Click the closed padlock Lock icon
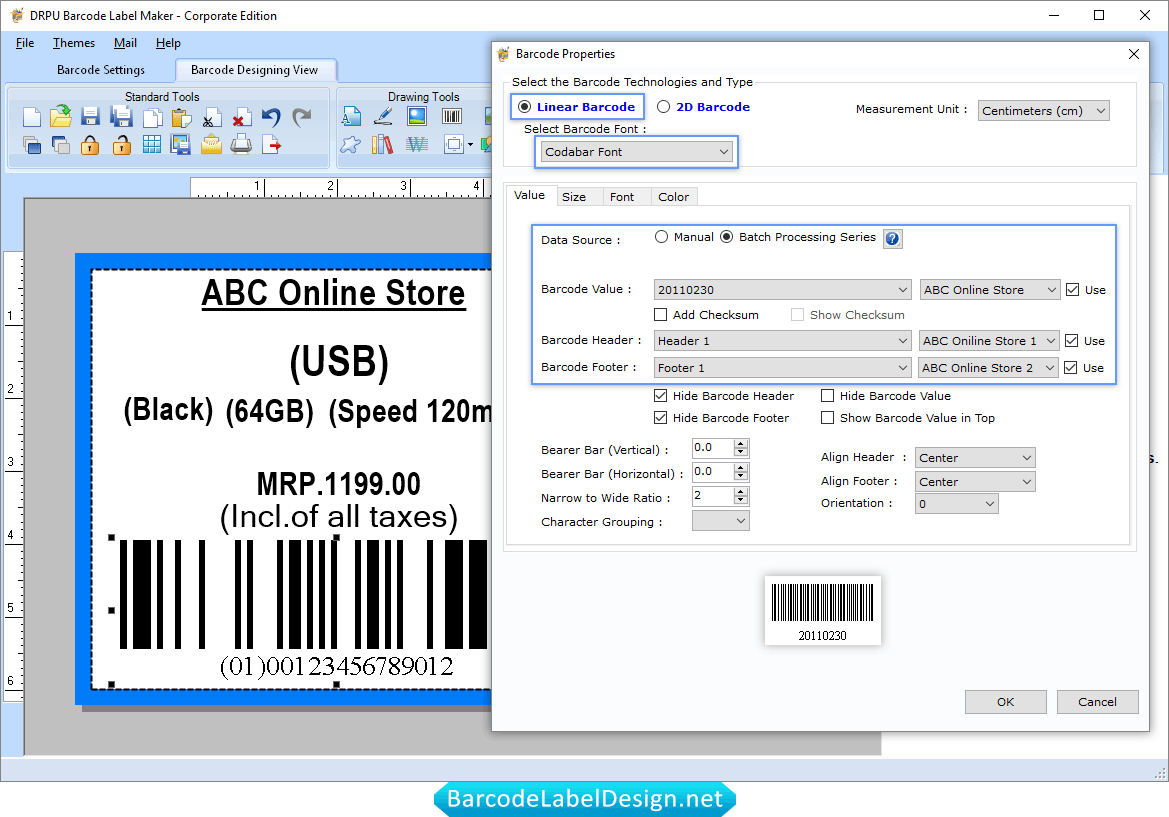 pos(90,145)
